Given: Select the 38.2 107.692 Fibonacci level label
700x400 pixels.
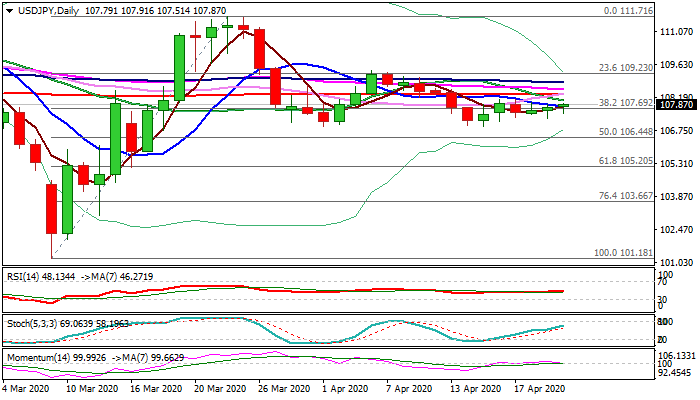Looking at the screenshot, I should [626, 103].
